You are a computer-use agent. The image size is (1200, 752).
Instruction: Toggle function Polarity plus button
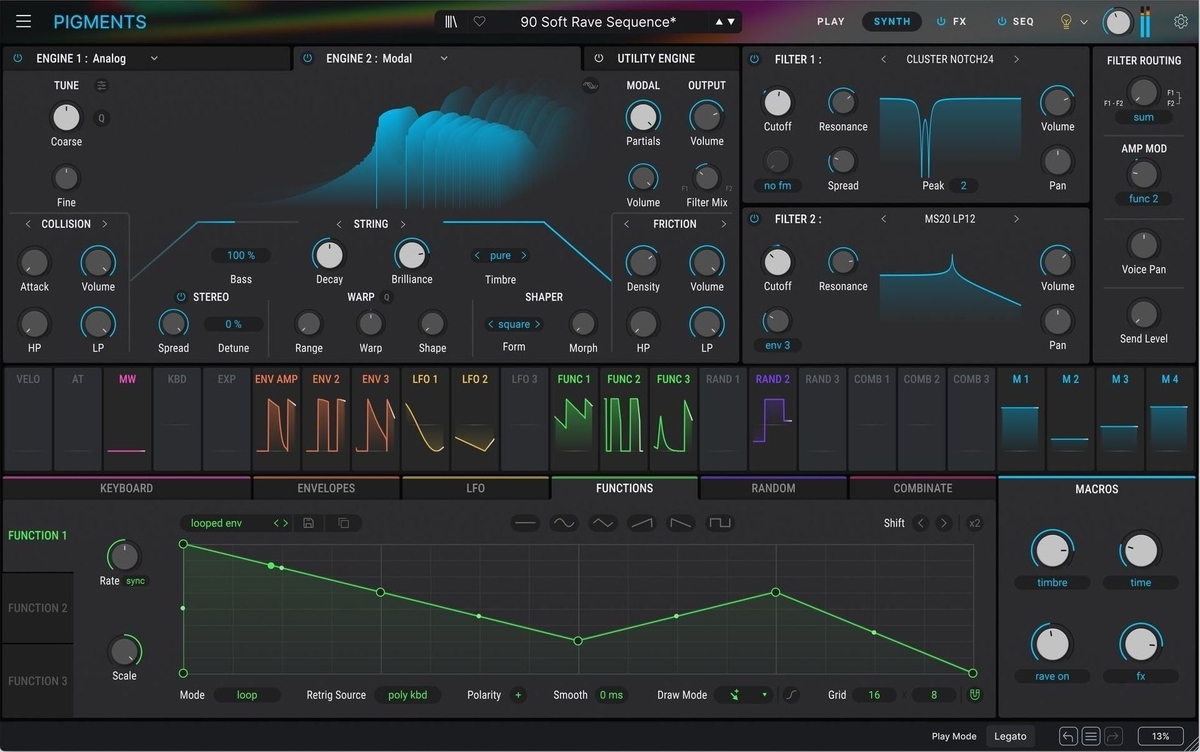point(518,695)
